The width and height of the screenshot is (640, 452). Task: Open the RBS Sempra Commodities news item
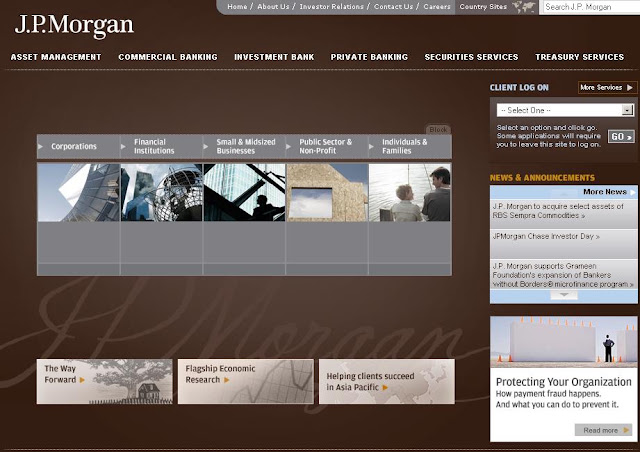tap(558, 211)
